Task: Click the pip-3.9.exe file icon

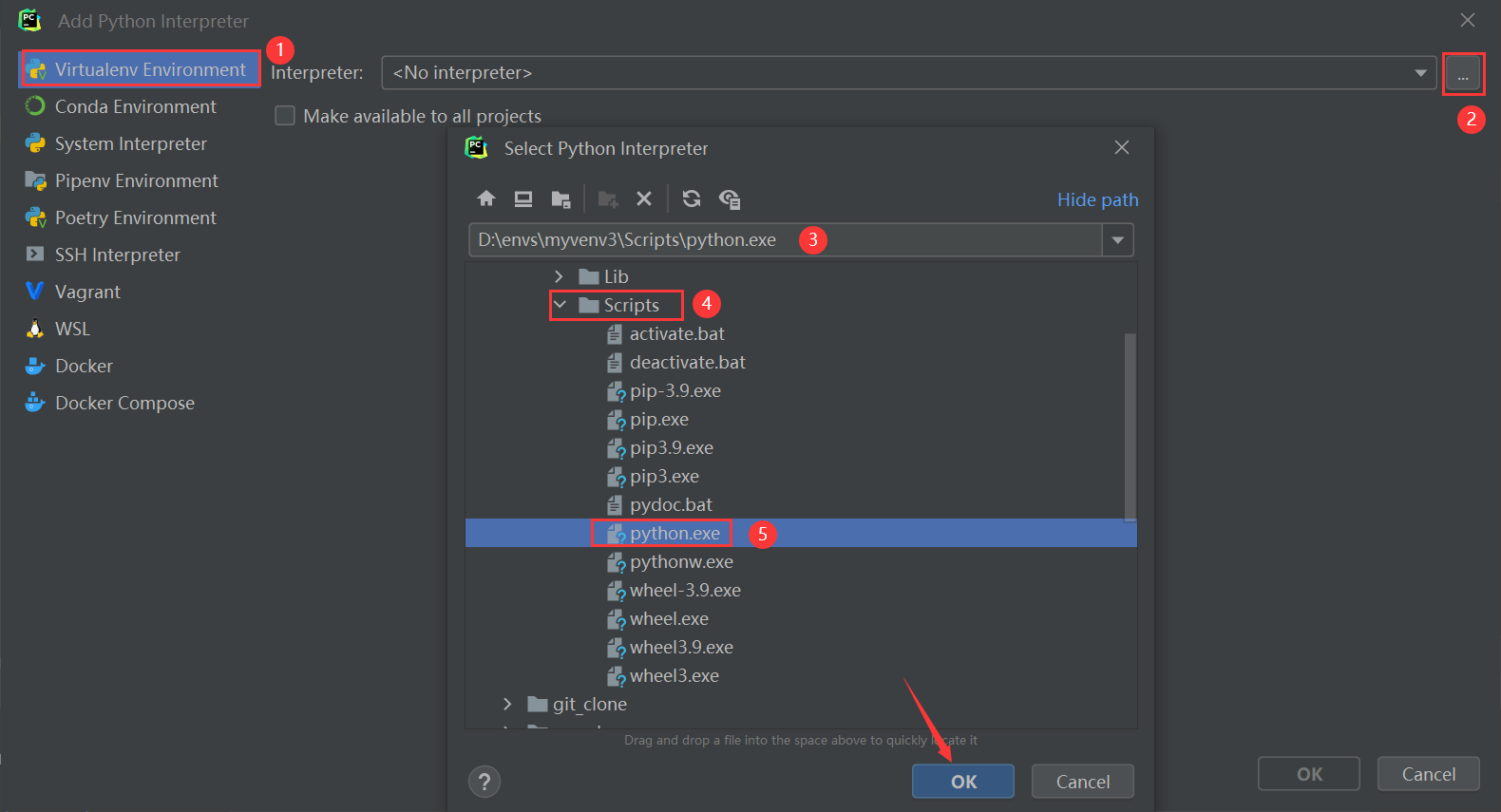Action: coord(616,391)
